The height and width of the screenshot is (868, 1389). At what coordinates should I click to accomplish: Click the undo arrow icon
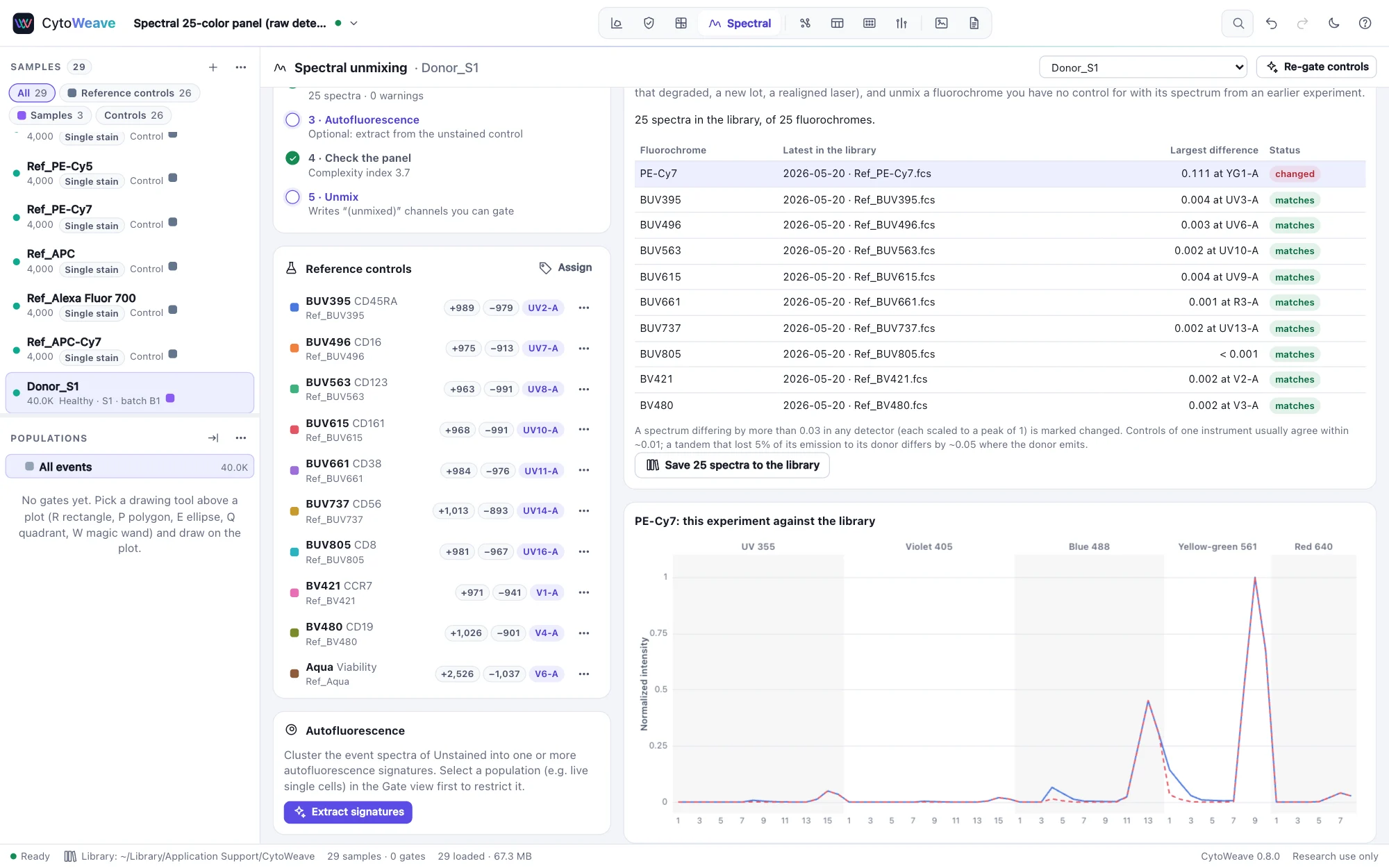(x=1271, y=23)
